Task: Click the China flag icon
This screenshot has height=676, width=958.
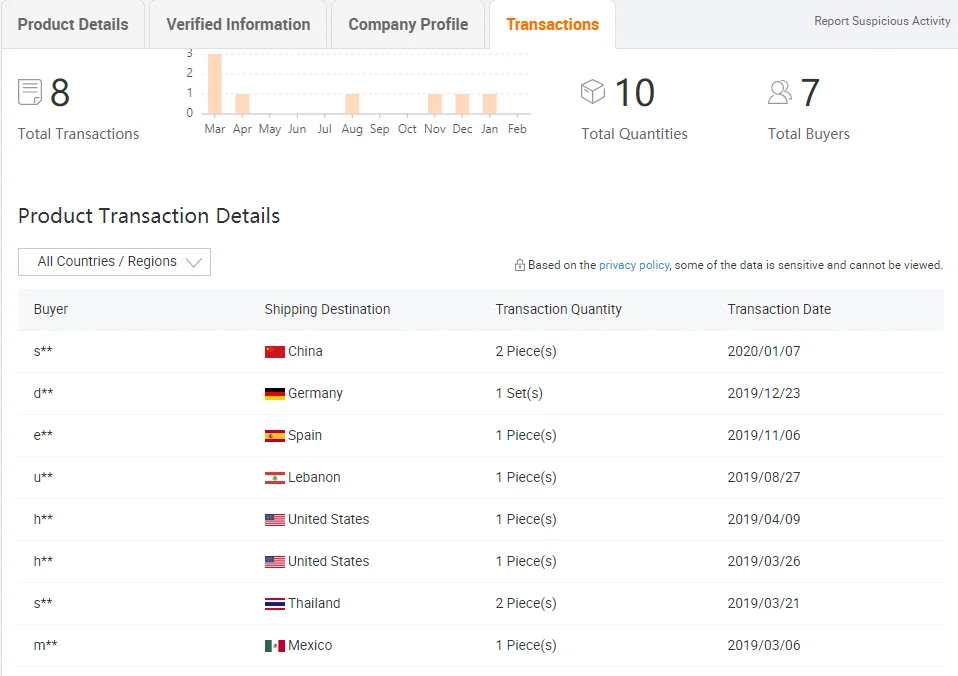Action: pyautogui.click(x=275, y=351)
